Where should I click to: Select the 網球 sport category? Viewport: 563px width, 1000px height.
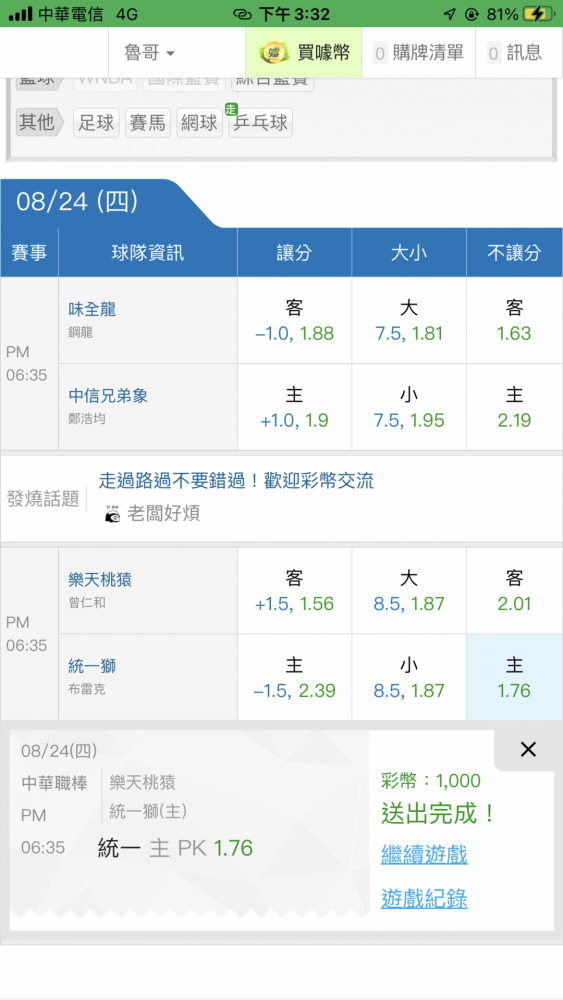[x=200, y=122]
